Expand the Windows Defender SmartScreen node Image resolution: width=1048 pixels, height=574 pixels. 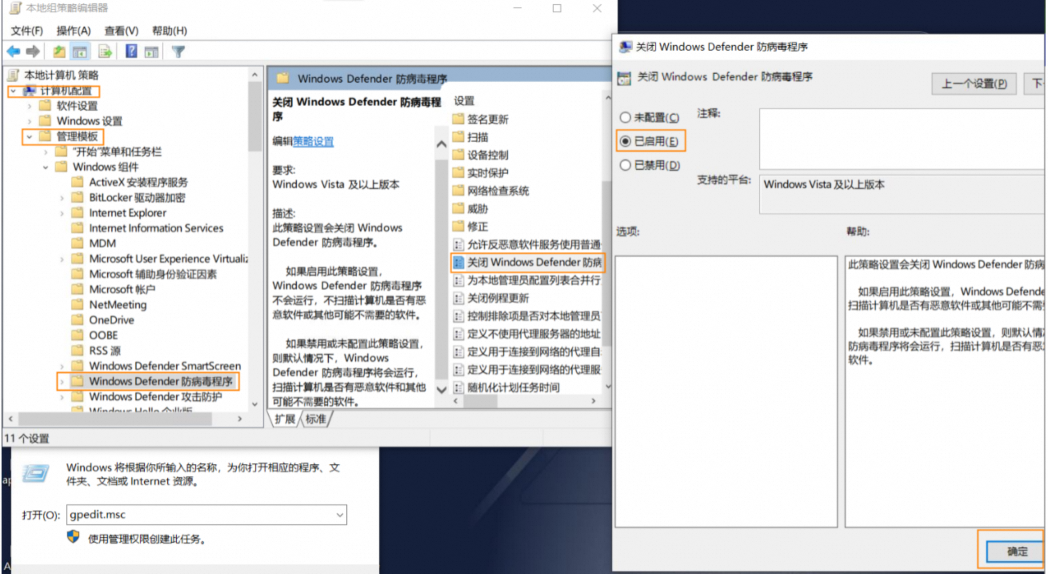click(x=62, y=366)
